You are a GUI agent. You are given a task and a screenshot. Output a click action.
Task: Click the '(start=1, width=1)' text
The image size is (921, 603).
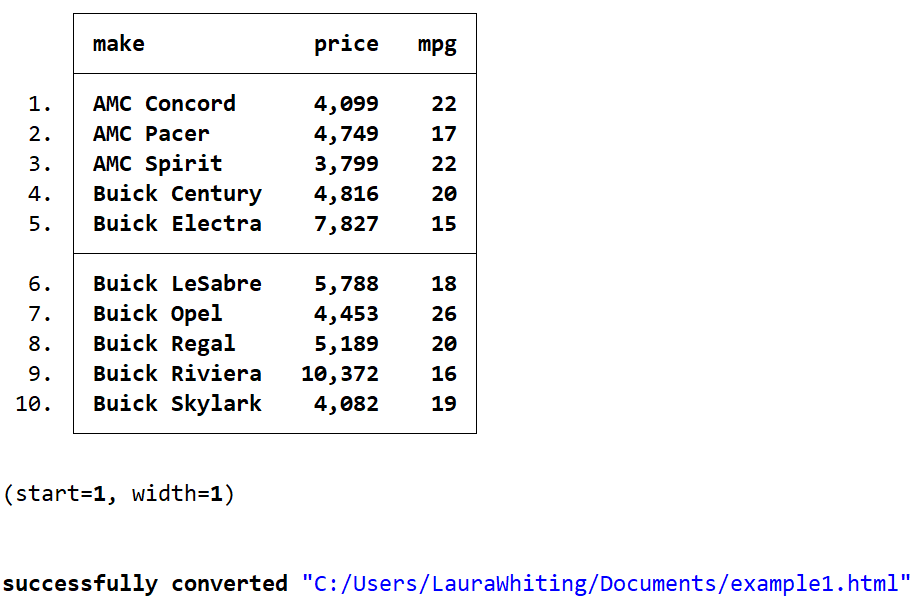pos(119,494)
